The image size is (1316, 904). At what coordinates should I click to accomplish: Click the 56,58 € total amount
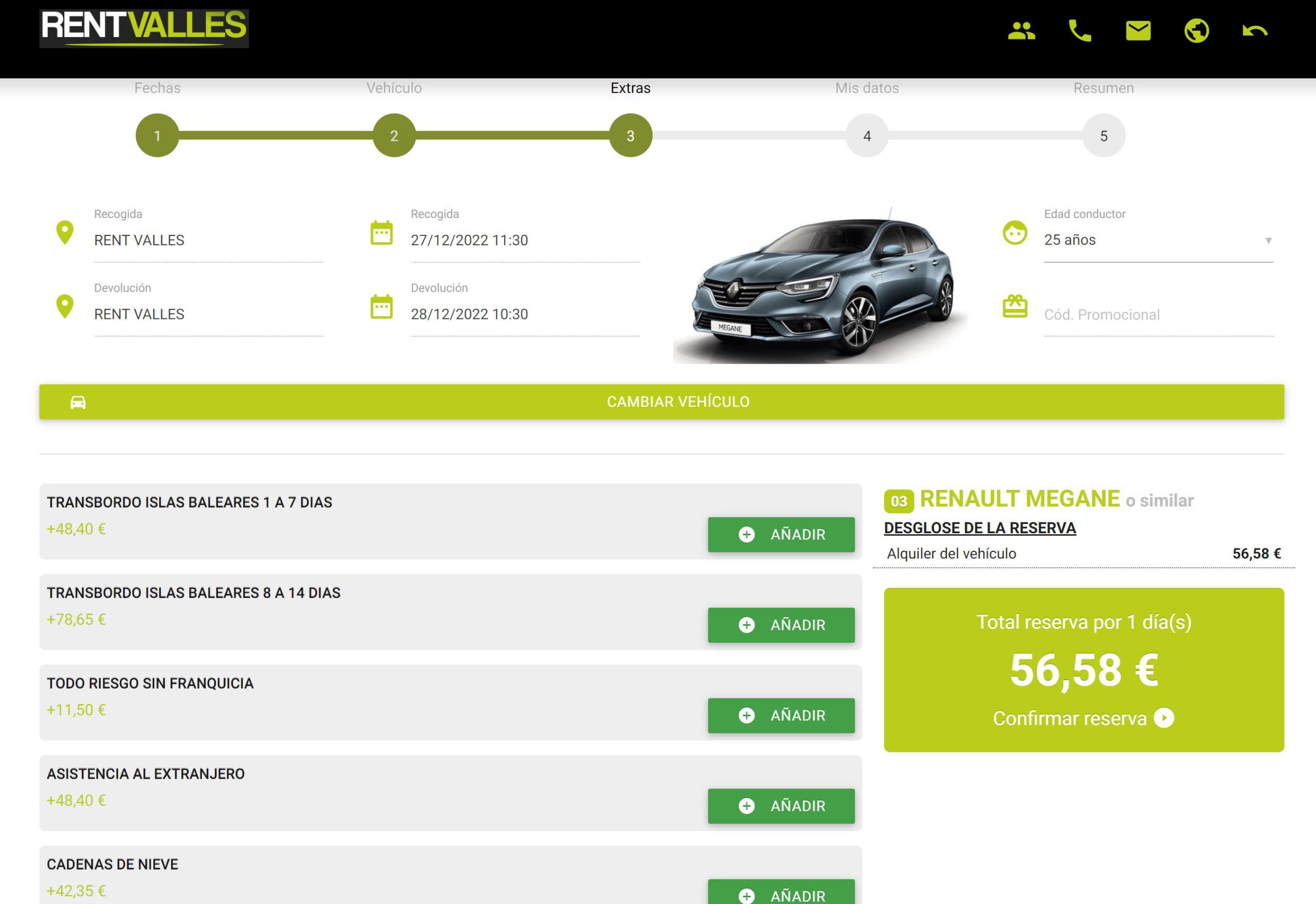1084,670
